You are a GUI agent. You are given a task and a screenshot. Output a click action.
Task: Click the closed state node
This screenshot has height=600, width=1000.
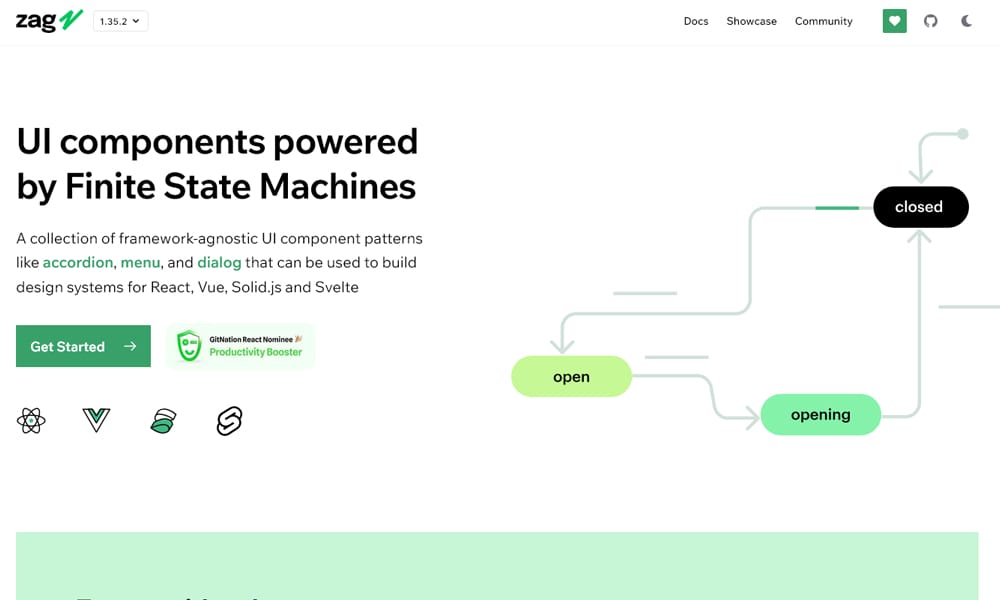coord(921,207)
